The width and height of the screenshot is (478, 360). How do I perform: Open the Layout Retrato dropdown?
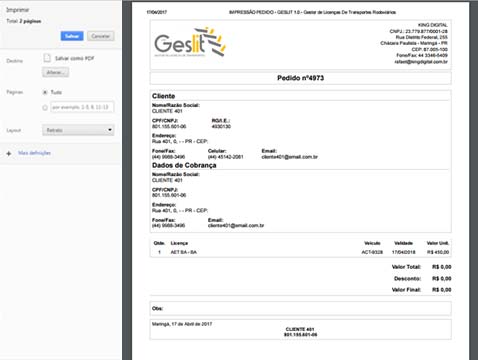click(x=78, y=130)
